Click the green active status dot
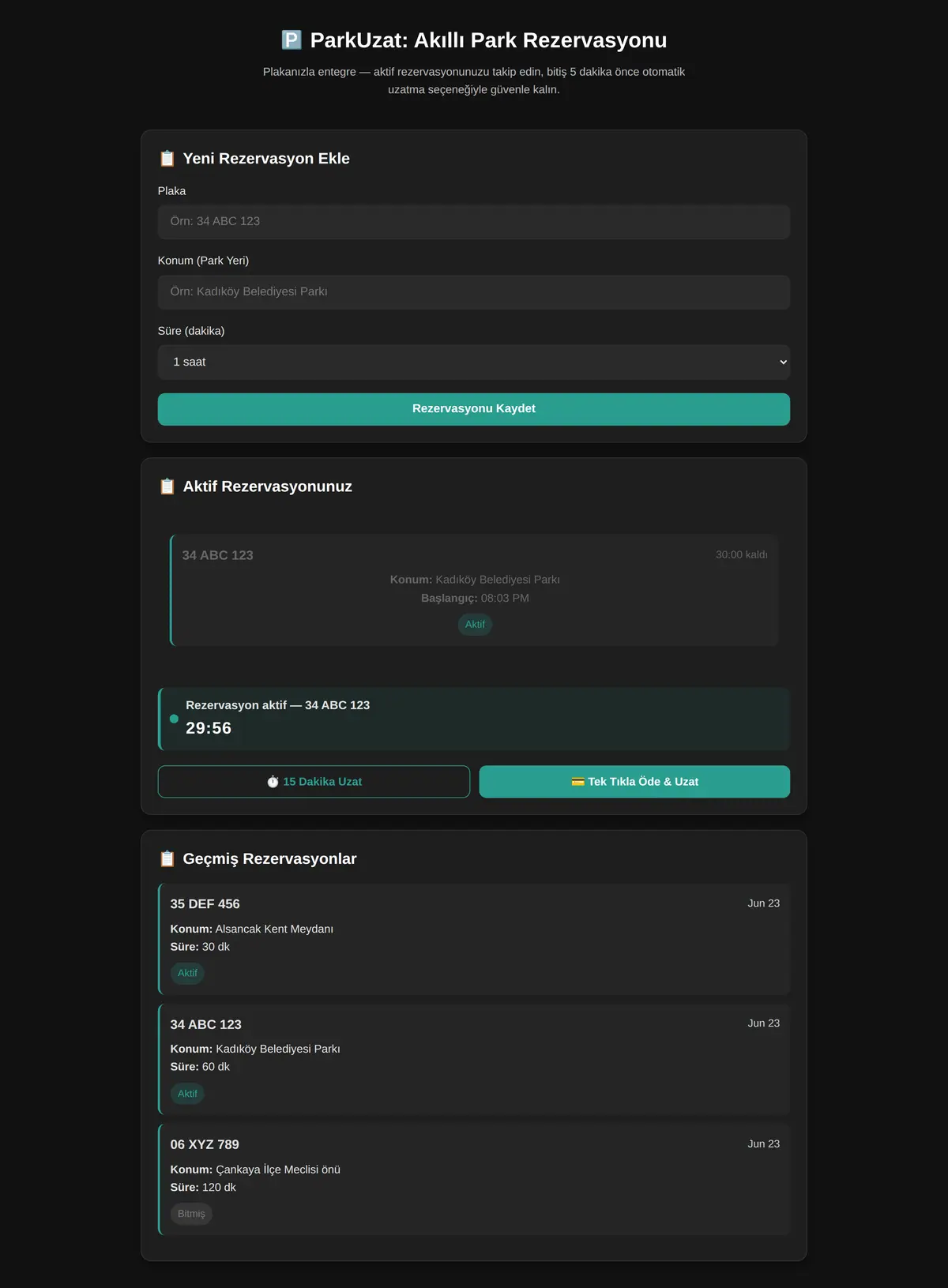948x1288 pixels. point(174,719)
